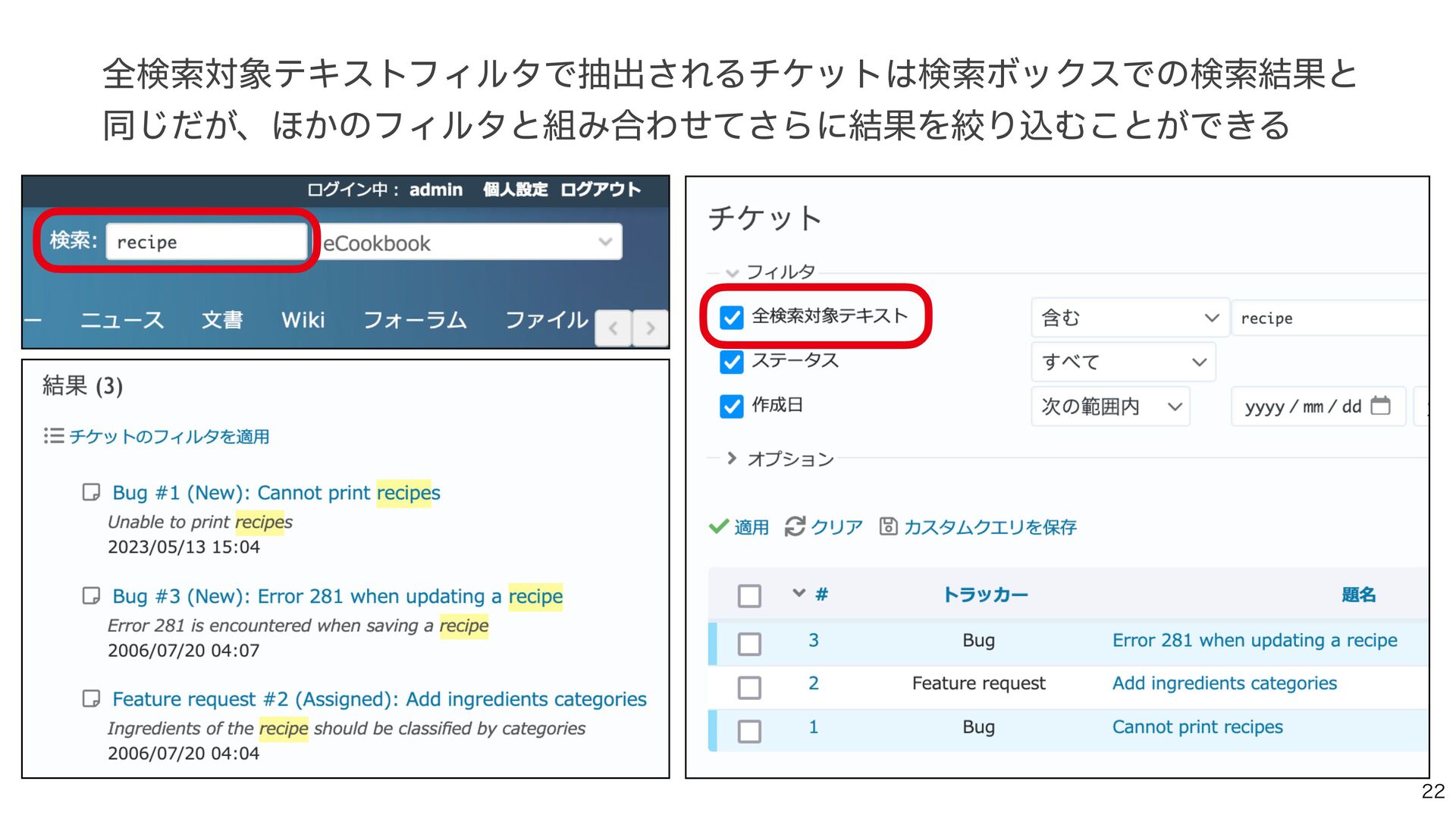The width and height of the screenshot is (1456, 819).
Task: Click the save custom query disk icon
Action: pos(888,526)
